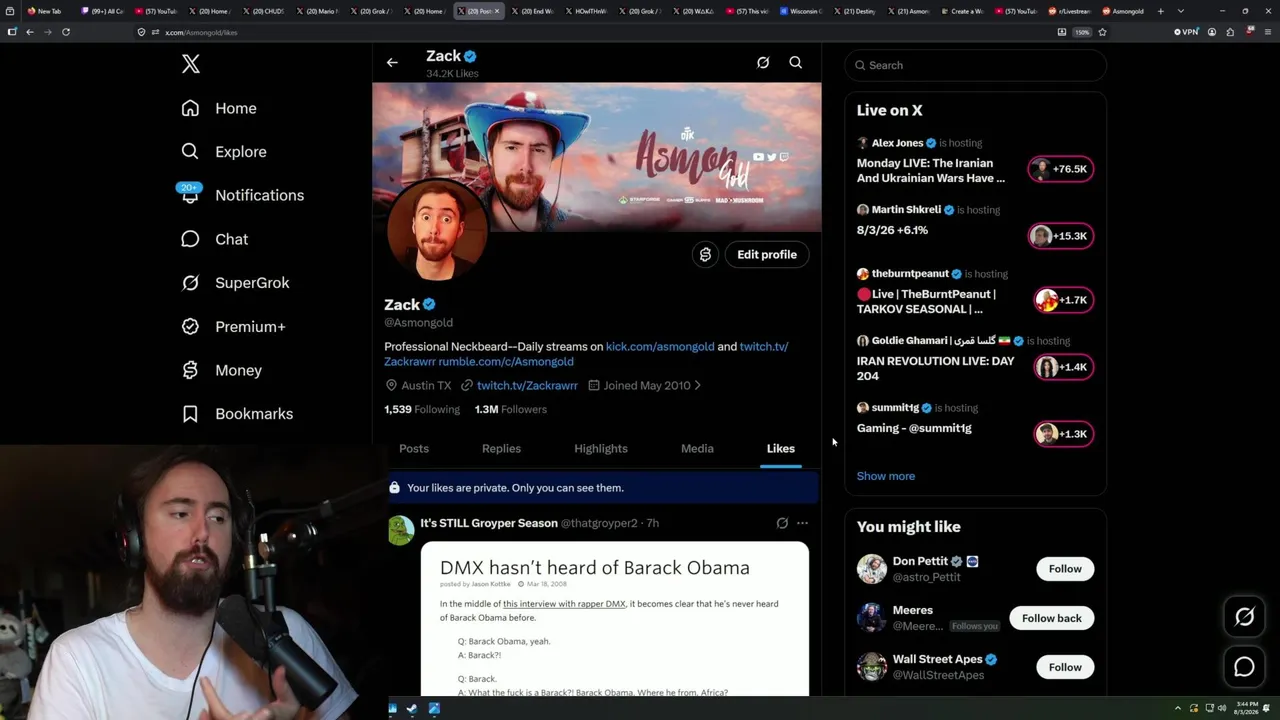Open the browser account profile icon
Image resolution: width=1280 pixels, height=720 pixels.
[x=1212, y=32]
